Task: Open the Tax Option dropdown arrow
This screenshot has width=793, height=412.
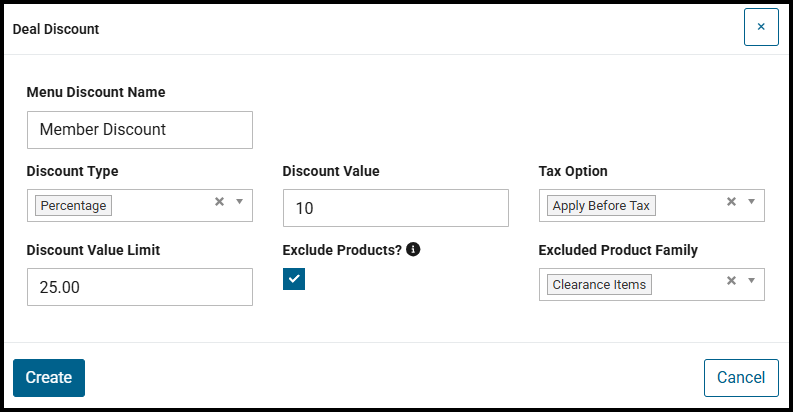Action: pos(752,202)
